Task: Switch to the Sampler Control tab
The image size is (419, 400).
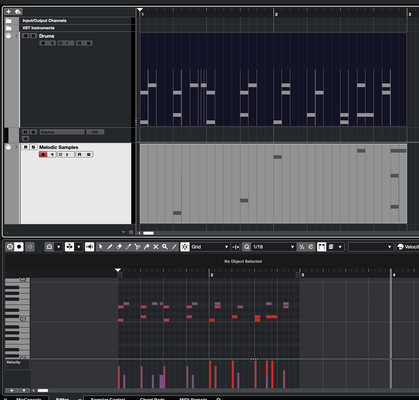Action: click(108, 399)
